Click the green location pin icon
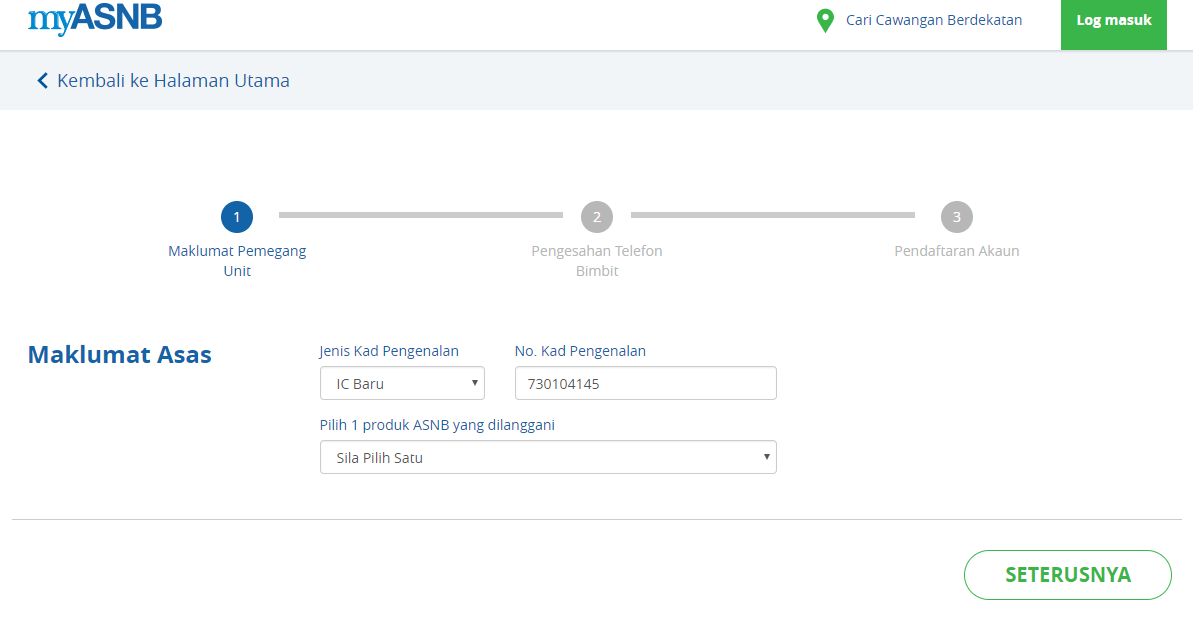Viewport: 1193px width, 619px height. (825, 21)
